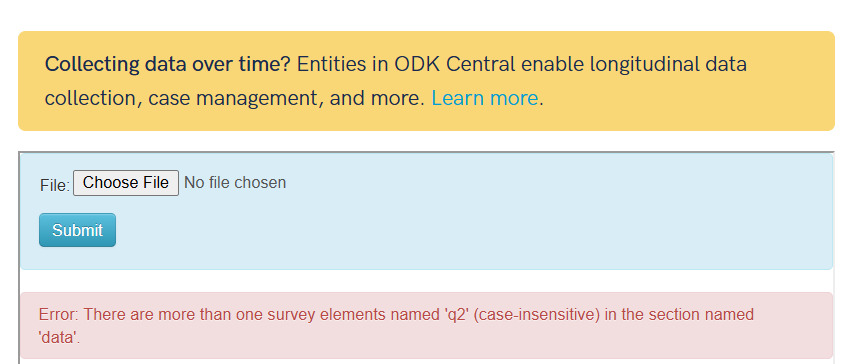Click 'longitudinal data' text in banner

(x=668, y=65)
